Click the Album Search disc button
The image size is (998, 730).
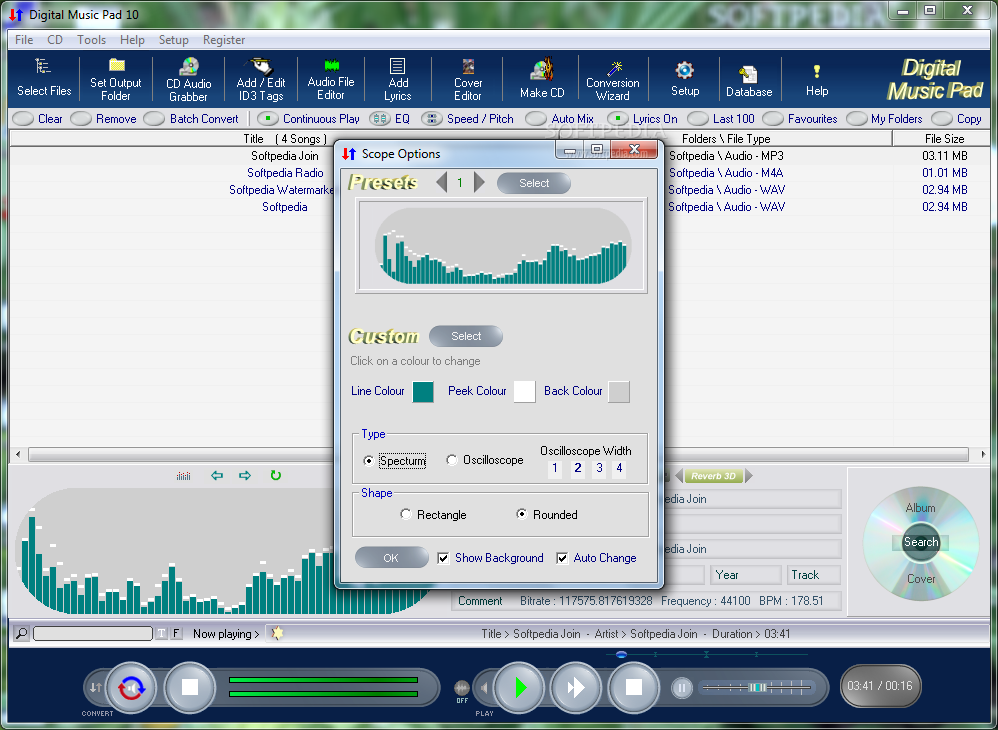tap(921, 542)
